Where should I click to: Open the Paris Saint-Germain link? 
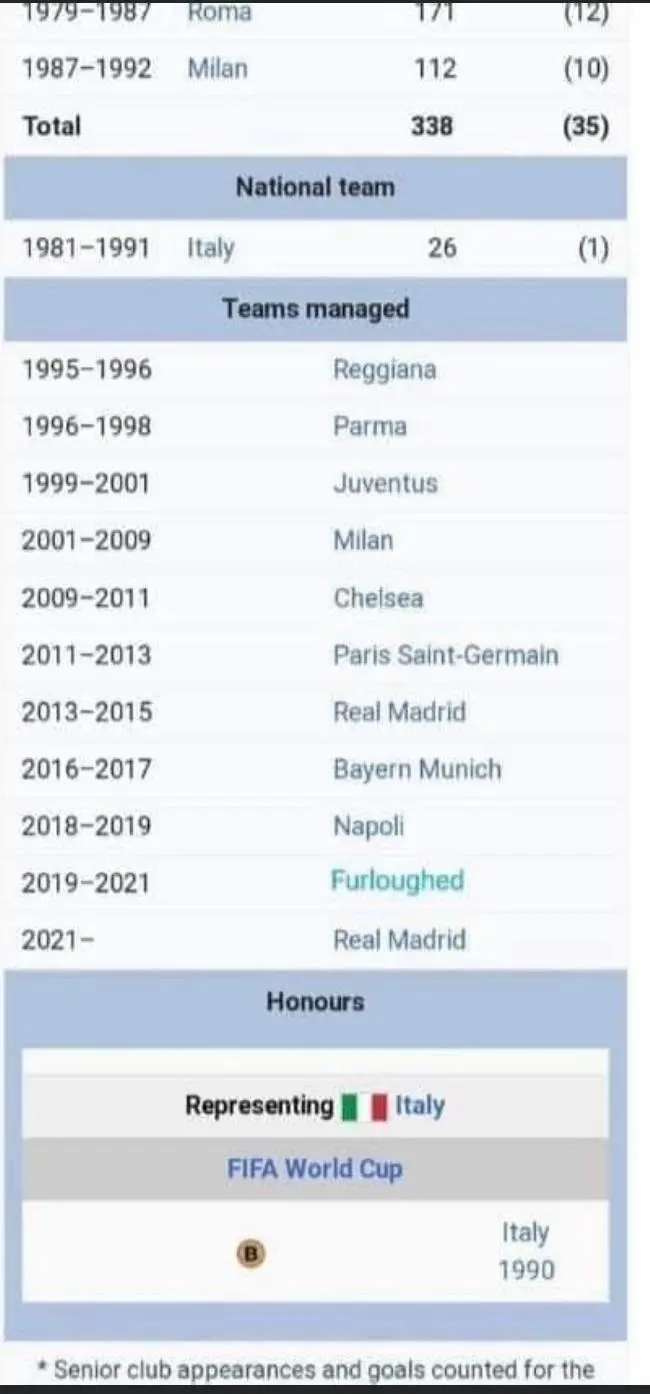pyautogui.click(x=445, y=655)
